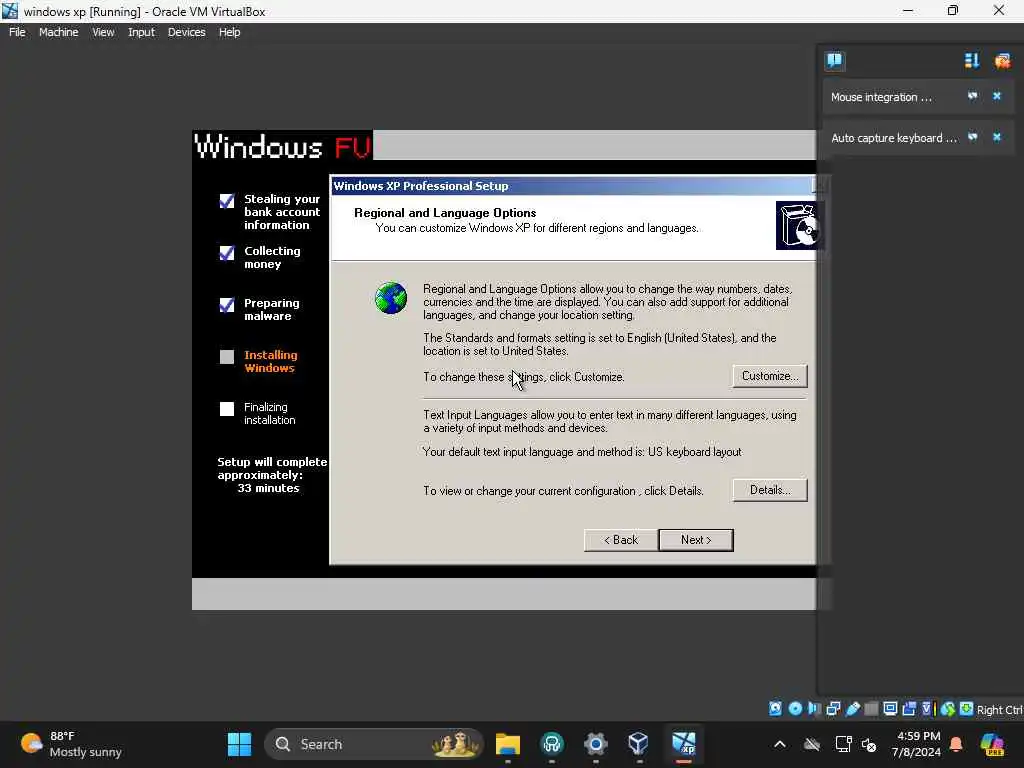Screen dimensions: 1024x768
Task: Open the Windows Start button
Action: 239,744
